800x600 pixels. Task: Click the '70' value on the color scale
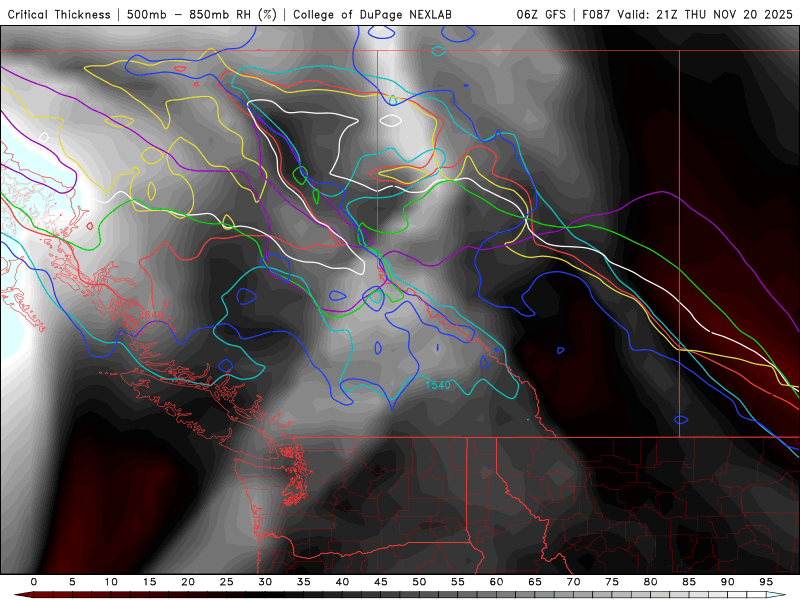click(573, 582)
